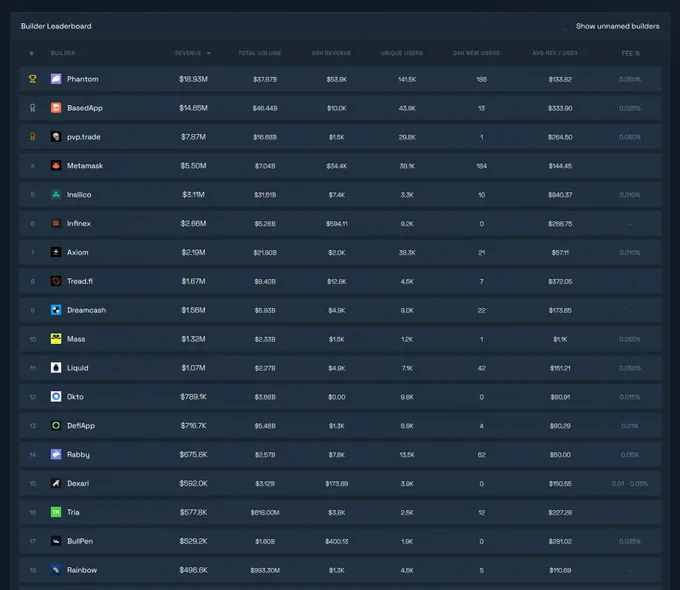This screenshot has height=590, width=680.
Task: Sort by the Total Volume column header
Action: [x=264, y=53]
